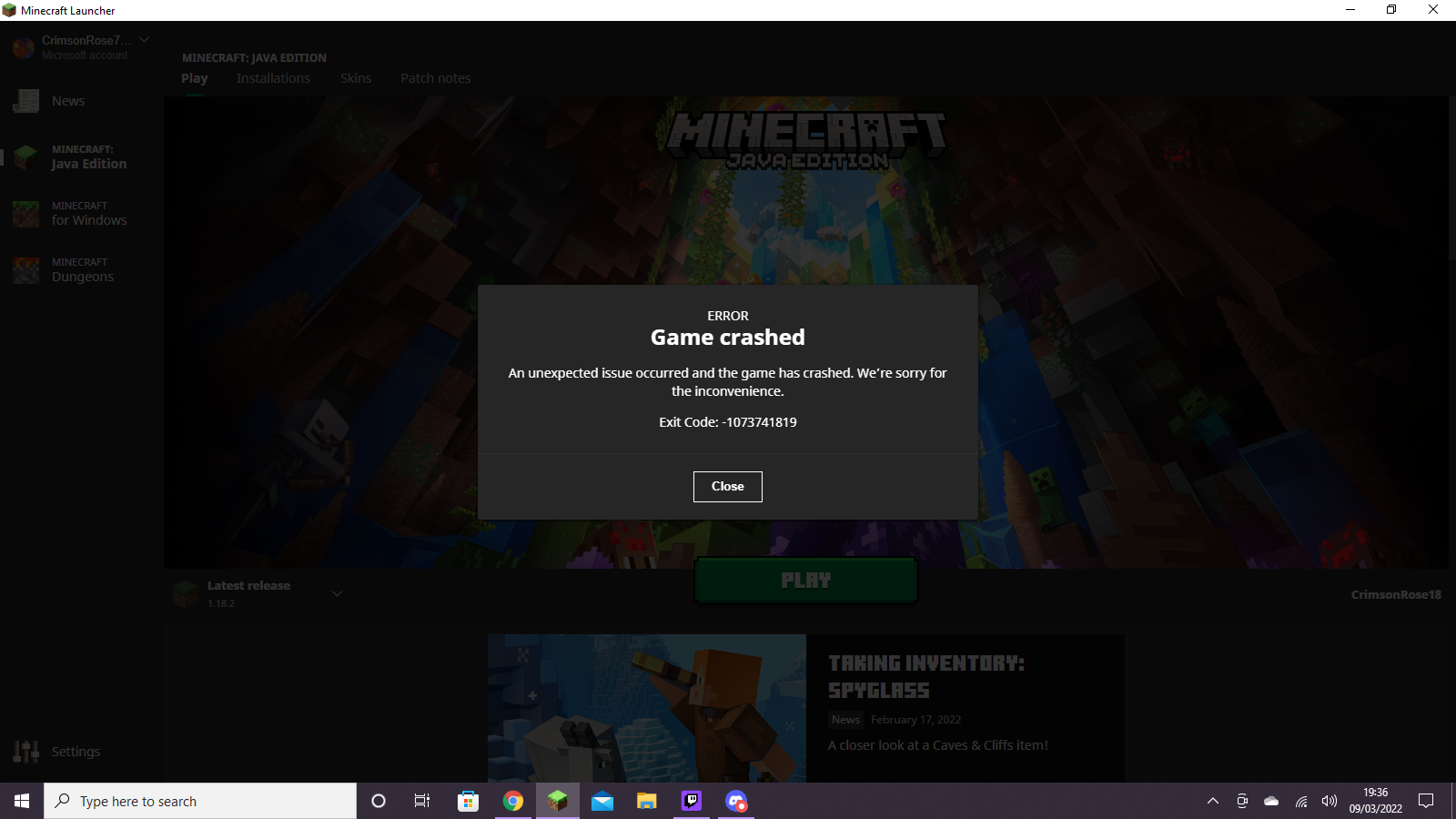Click the CrimsonRose18 player name
The height and width of the screenshot is (819, 1456).
point(1396,594)
